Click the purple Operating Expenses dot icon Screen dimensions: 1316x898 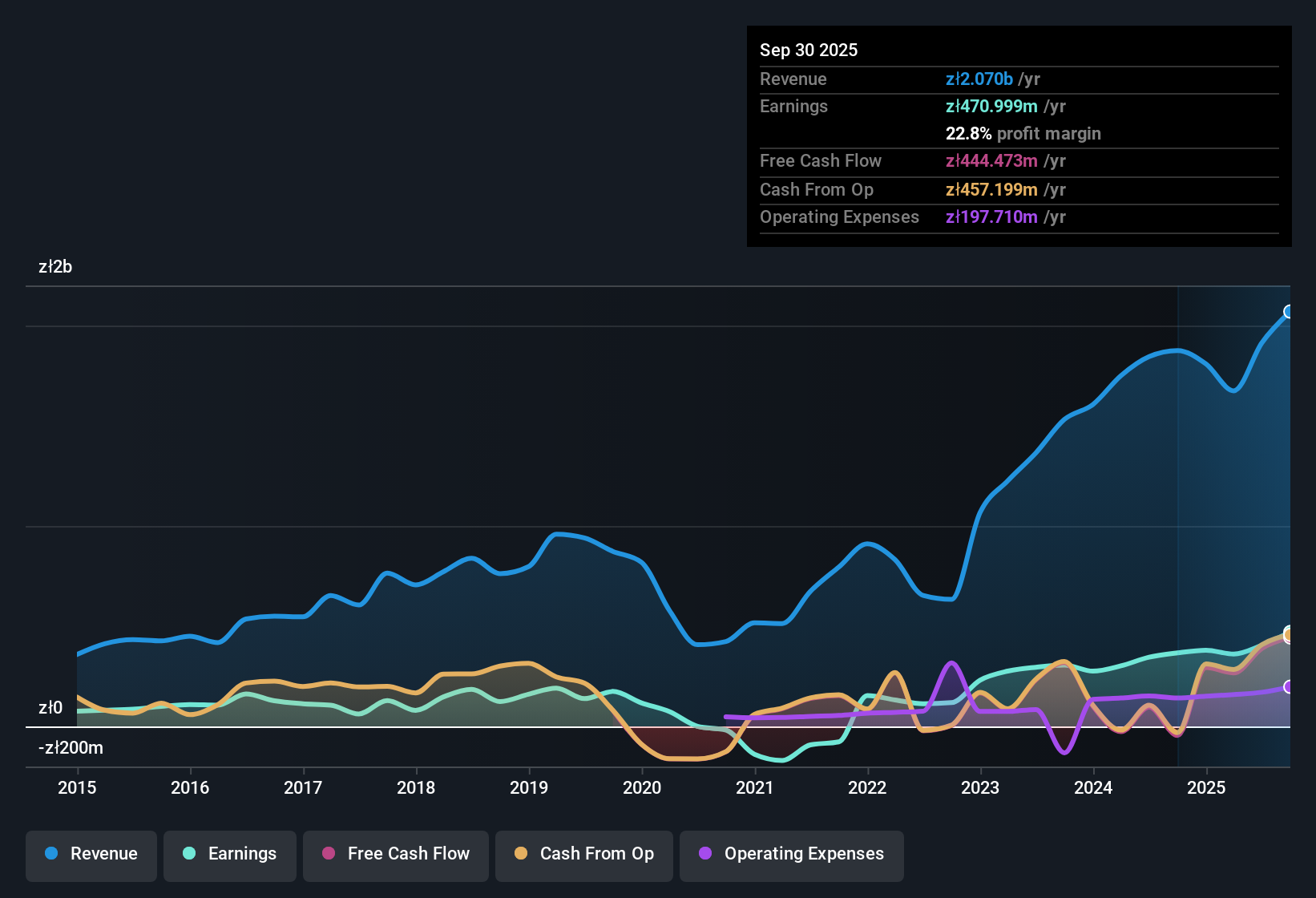[x=704, y=854]
